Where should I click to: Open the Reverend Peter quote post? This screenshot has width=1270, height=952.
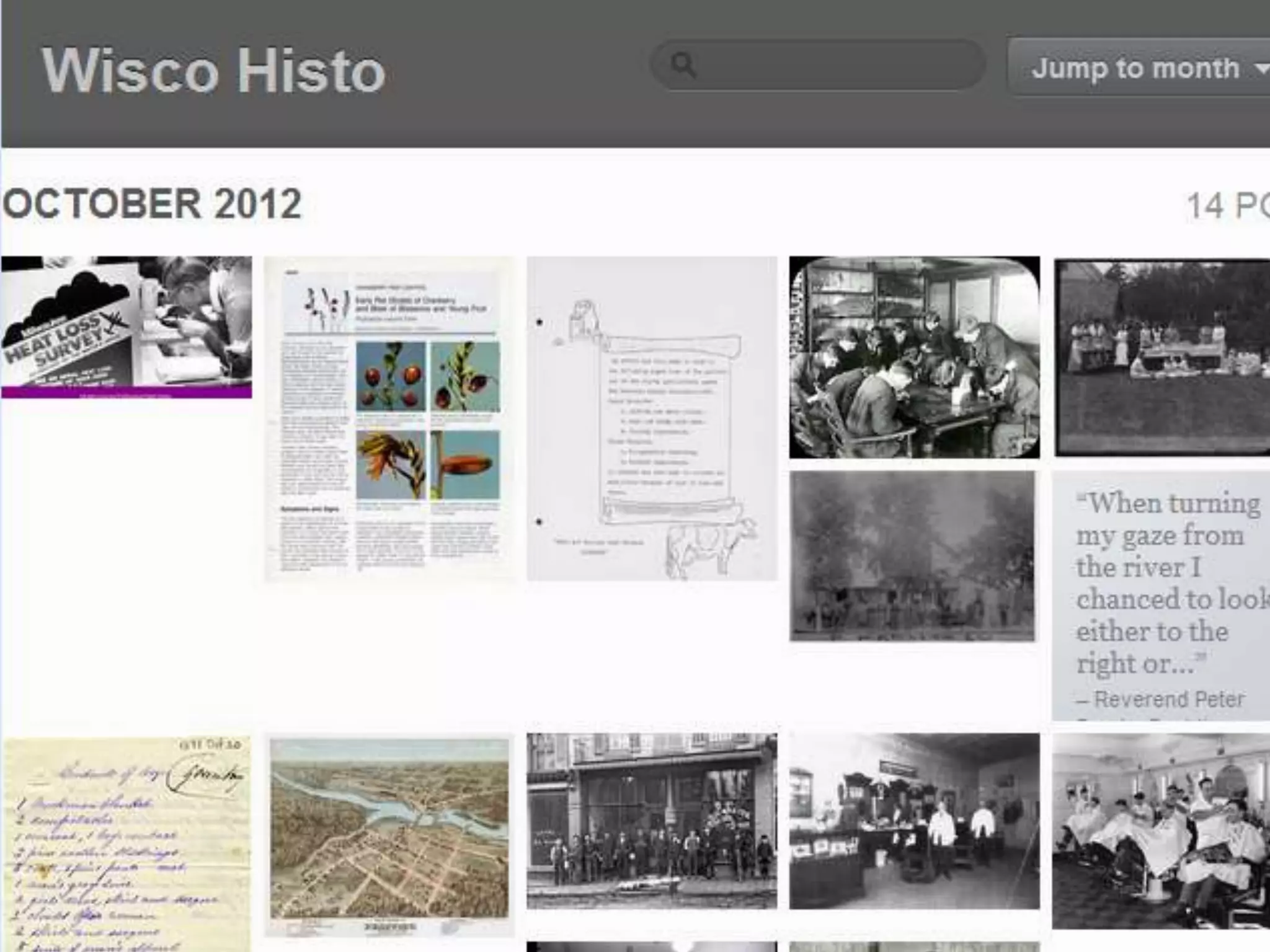(x=1161, y=583)
